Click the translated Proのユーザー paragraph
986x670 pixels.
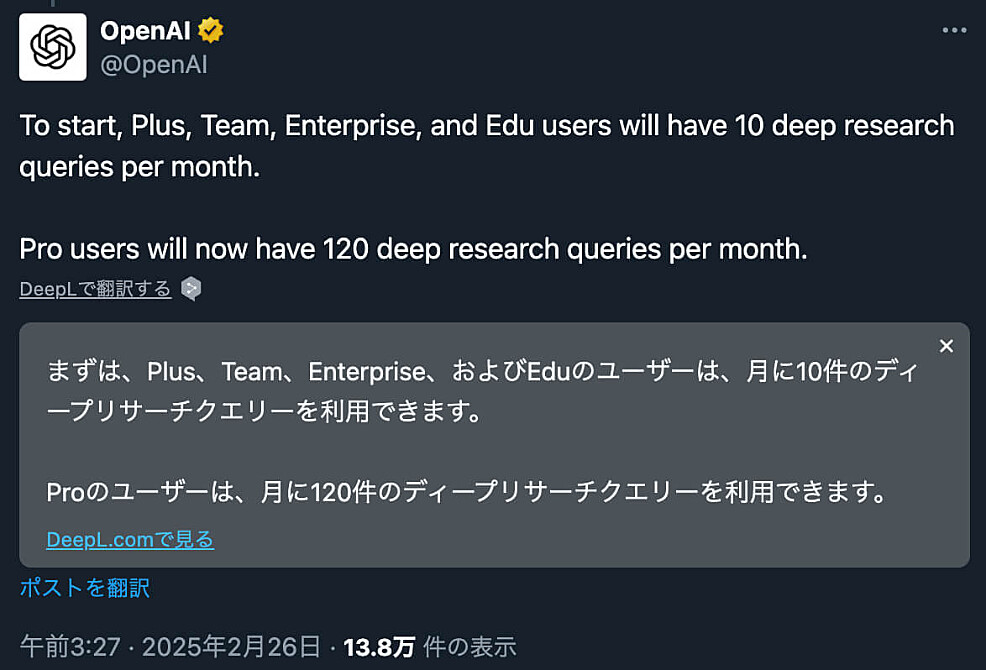tap(466, 492)
